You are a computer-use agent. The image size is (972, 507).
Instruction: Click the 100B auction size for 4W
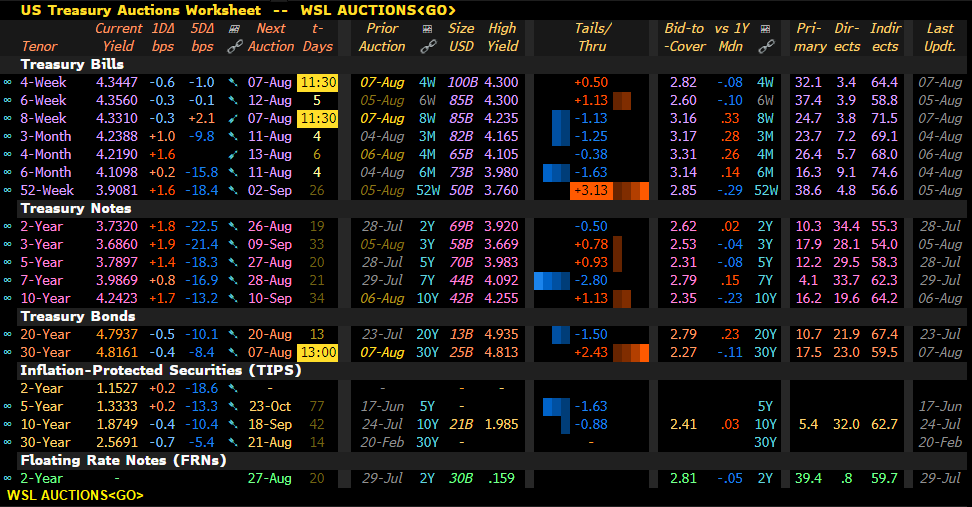(462, 82)
